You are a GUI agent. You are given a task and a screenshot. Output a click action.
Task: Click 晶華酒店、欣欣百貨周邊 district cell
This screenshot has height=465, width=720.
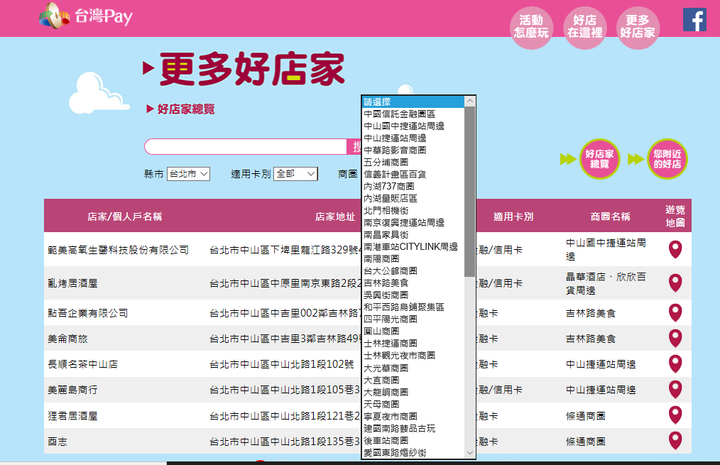click(x=606, y=283)
